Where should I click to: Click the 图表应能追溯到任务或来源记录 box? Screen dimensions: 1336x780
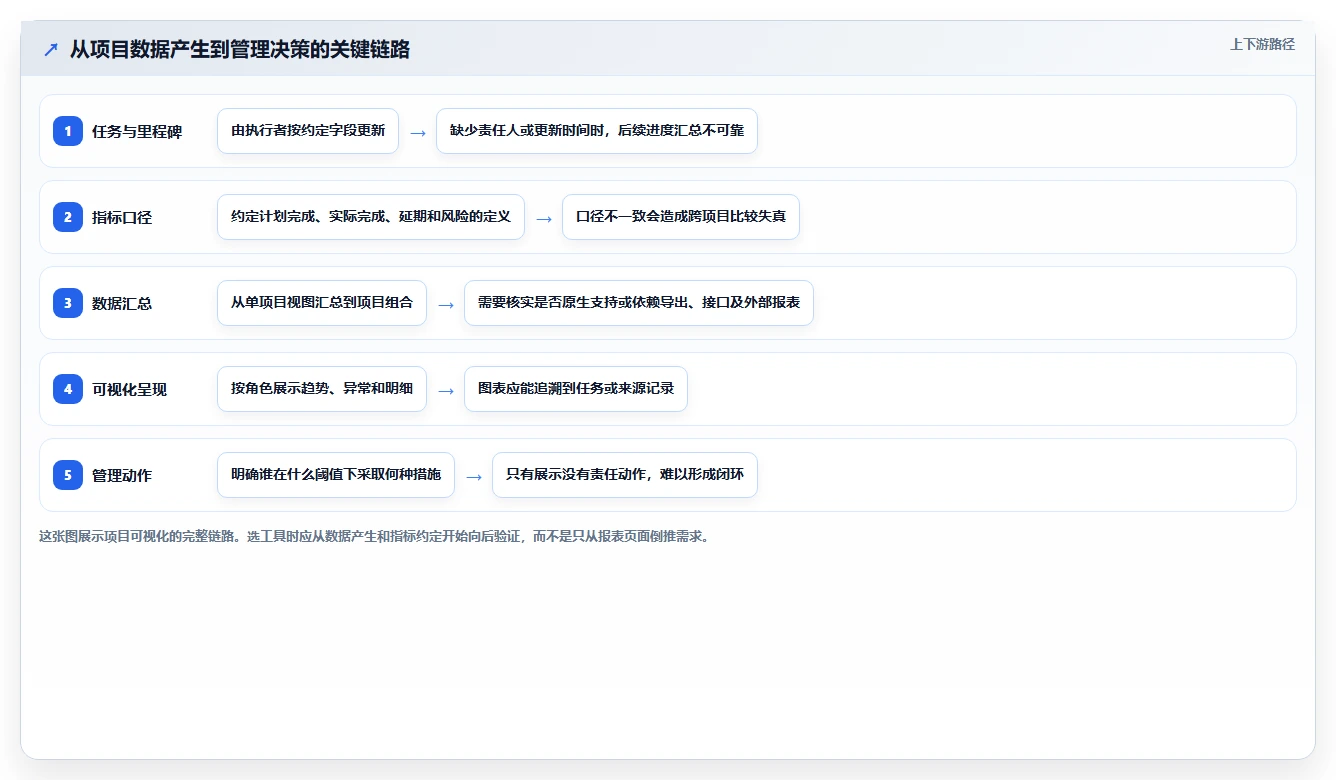click(x=576, y=389)
